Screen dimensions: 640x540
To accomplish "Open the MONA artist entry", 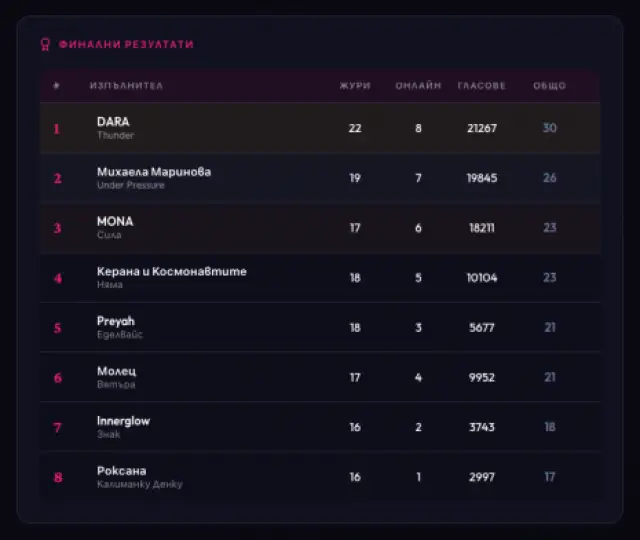I will (x=115, y=221).
